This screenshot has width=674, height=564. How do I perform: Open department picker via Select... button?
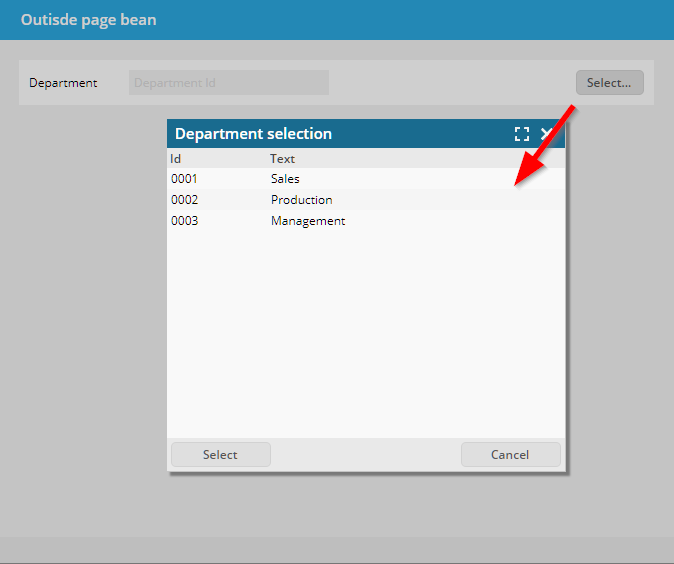(x=609, y=83)
